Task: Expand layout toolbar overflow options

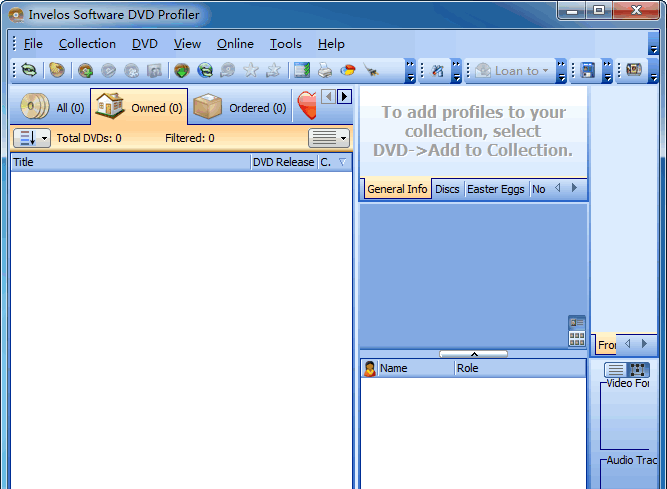Action: tap(607, 71)
